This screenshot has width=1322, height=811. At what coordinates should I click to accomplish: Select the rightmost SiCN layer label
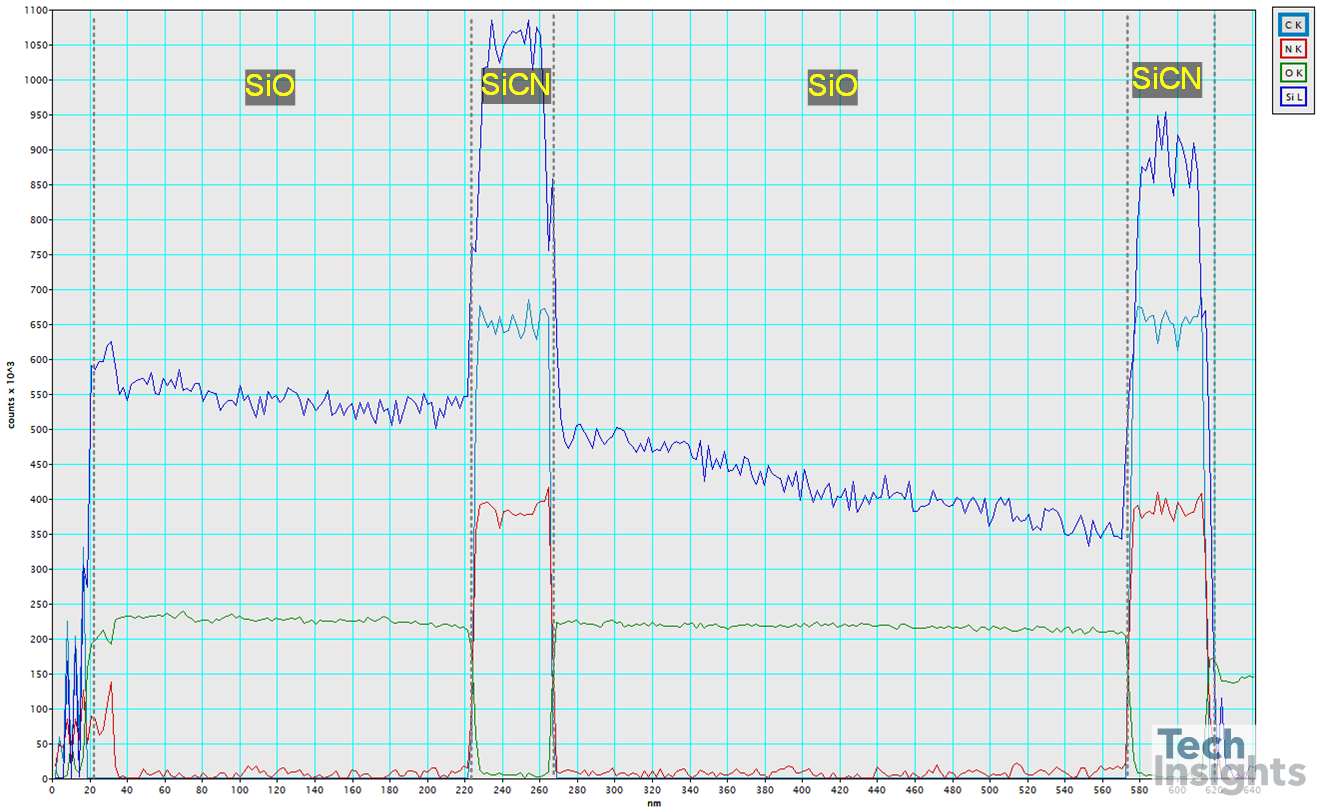1166,78
